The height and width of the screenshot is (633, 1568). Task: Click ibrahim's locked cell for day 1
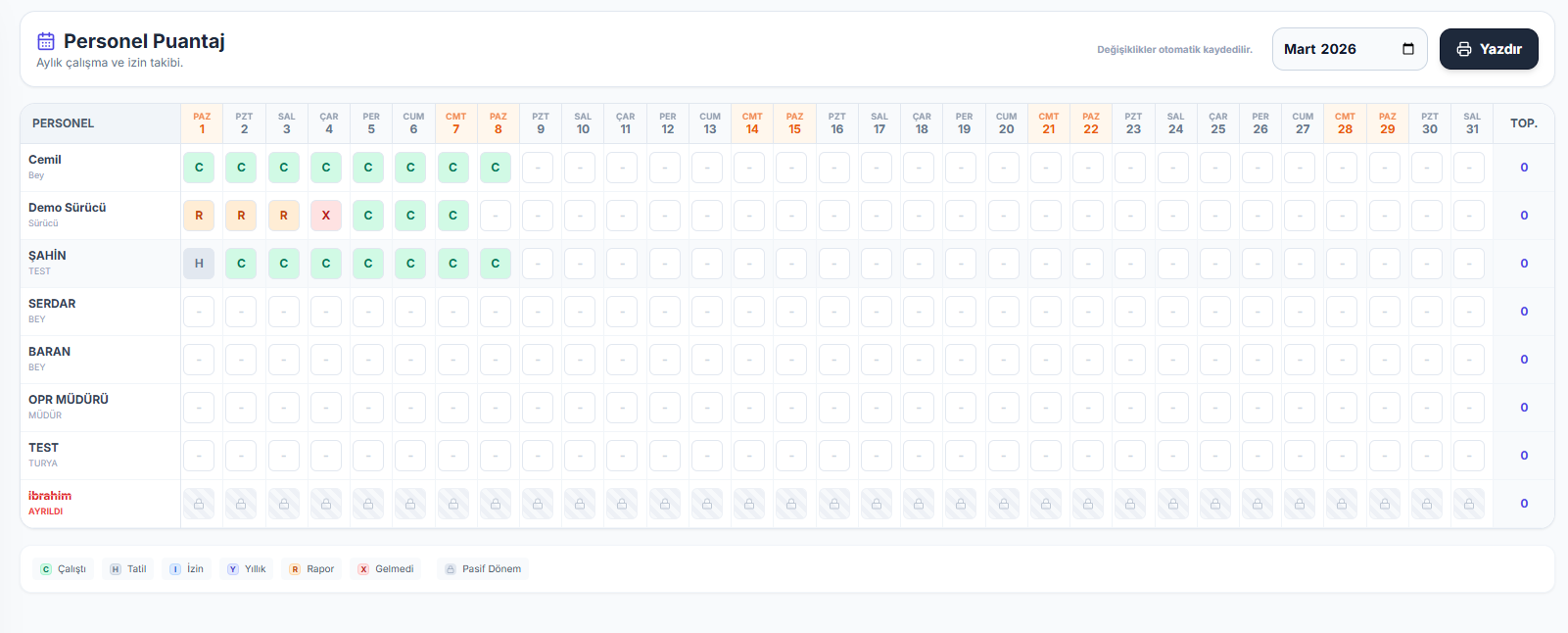199,504
